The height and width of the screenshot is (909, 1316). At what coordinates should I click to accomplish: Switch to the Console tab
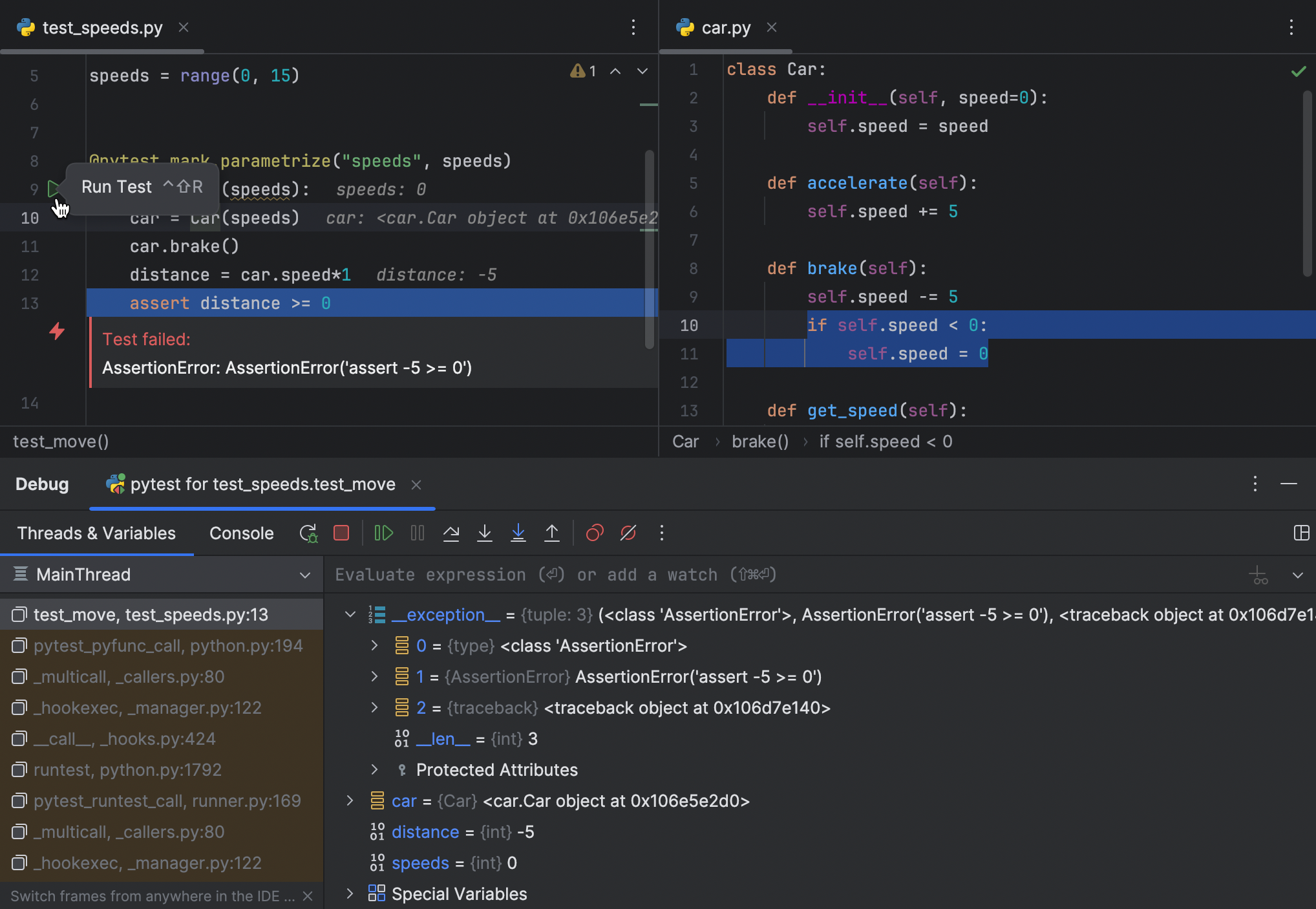coord(240,533)
